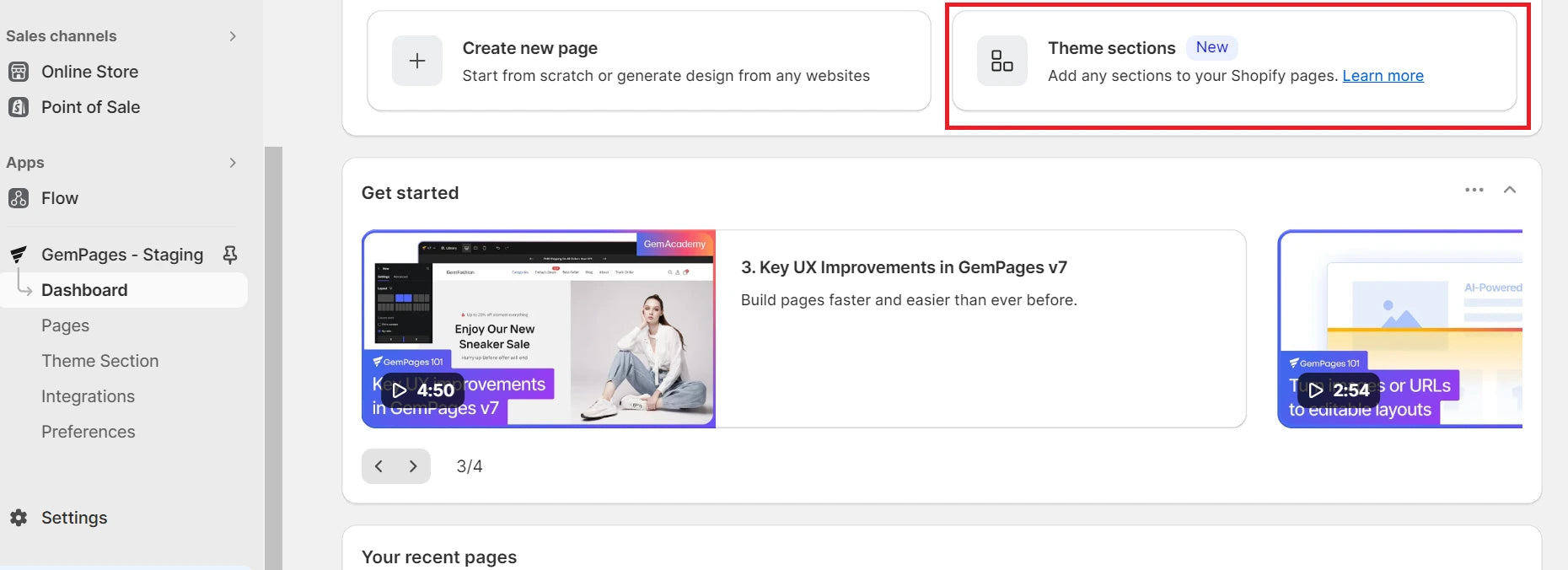Click the Flow app icon
Image resolution: width=1568 pixels, height=570 pixels.
(19, 198)
